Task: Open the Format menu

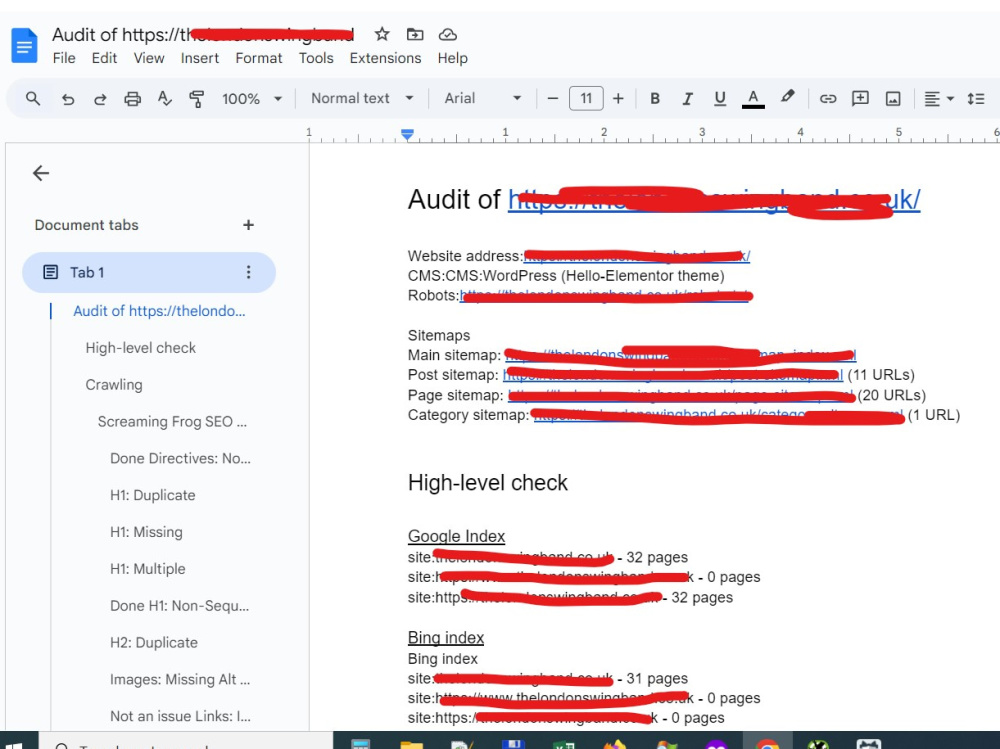Action: (259, 58)
